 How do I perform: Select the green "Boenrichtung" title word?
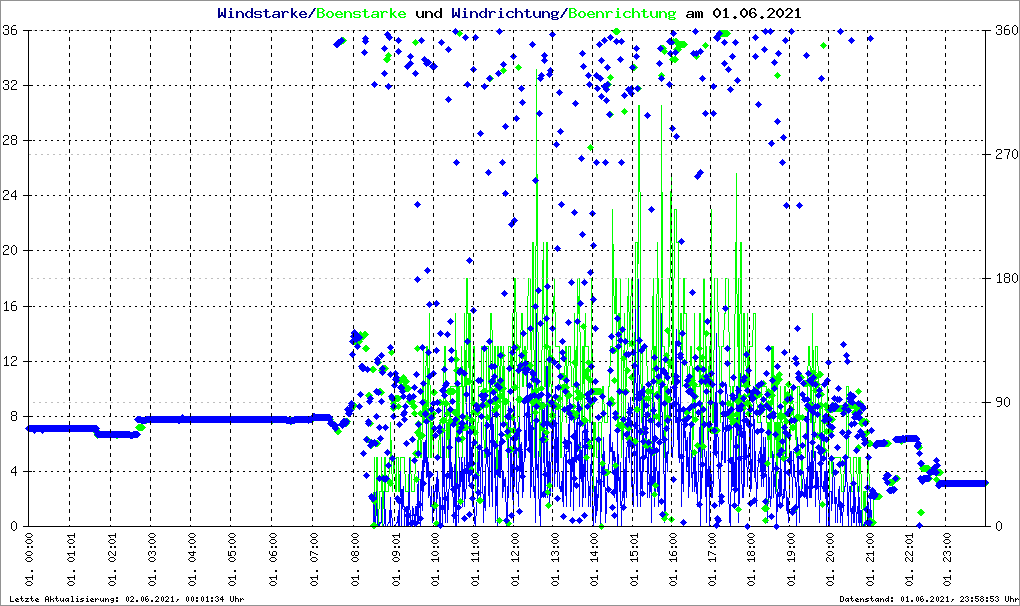[x=623, y=14]
